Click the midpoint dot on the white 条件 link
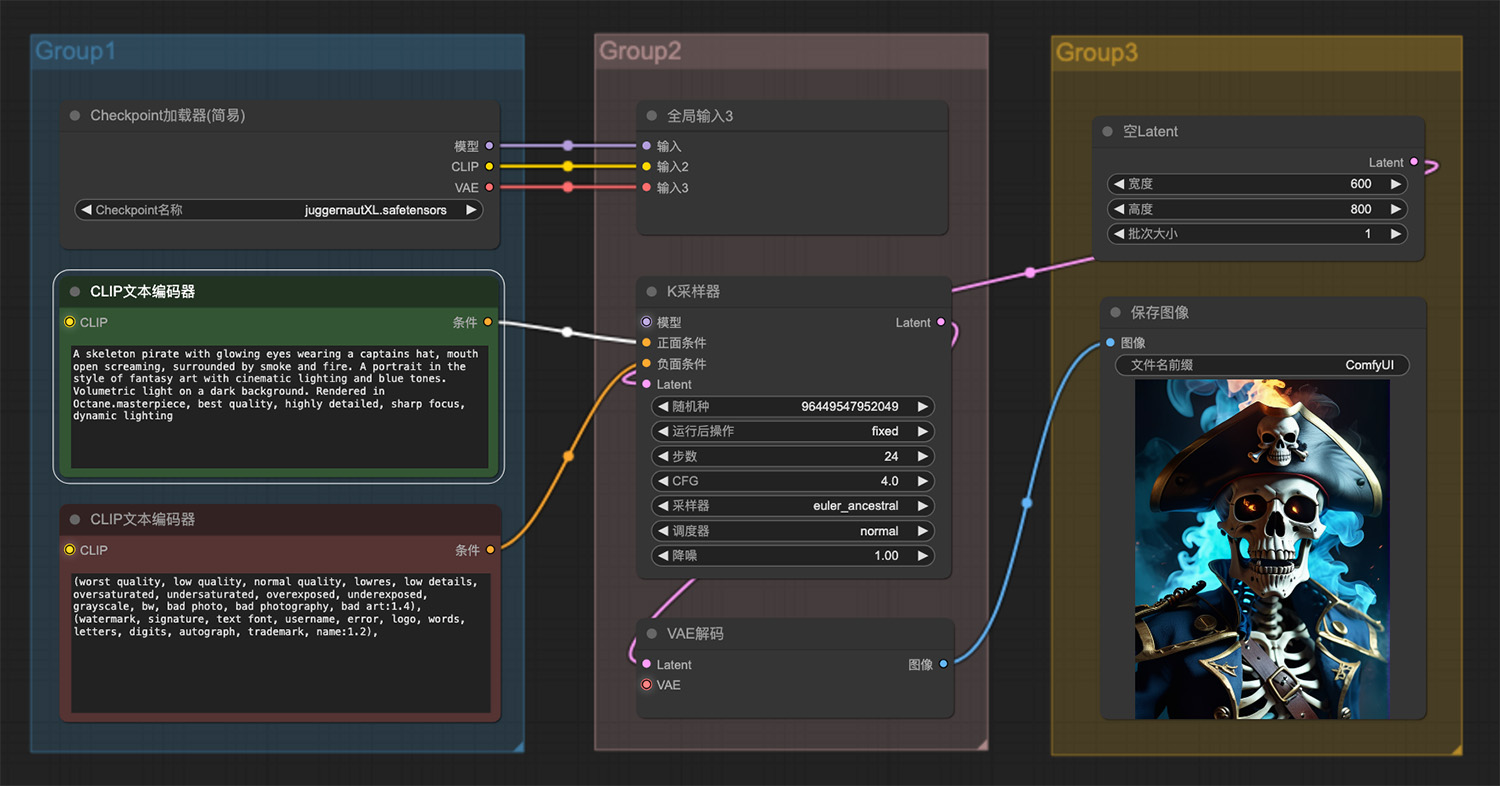This screenshot has width=1500, height=786. coord(567,332)
